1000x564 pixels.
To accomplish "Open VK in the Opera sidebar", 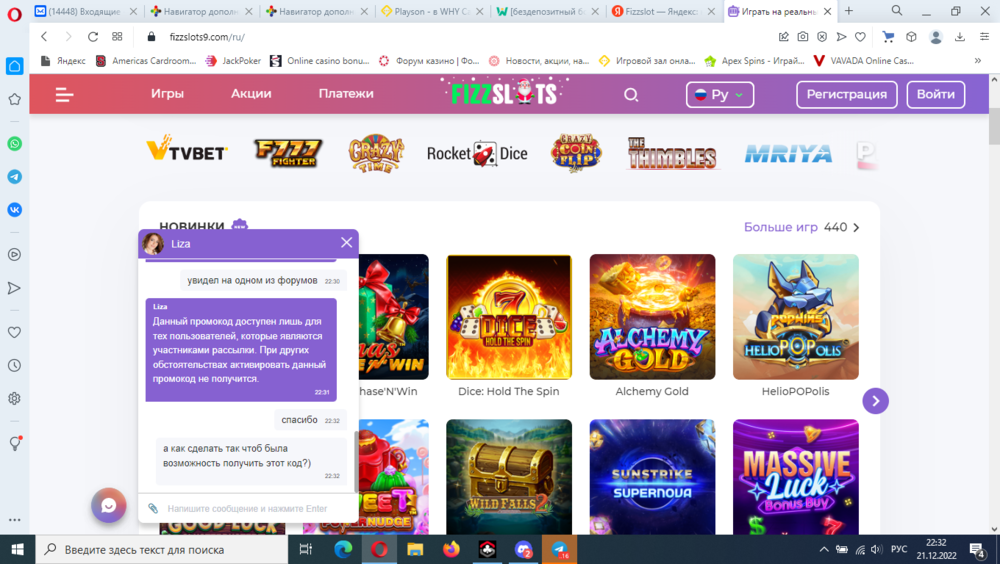I will pyautogui.click(x=14, y=210).
